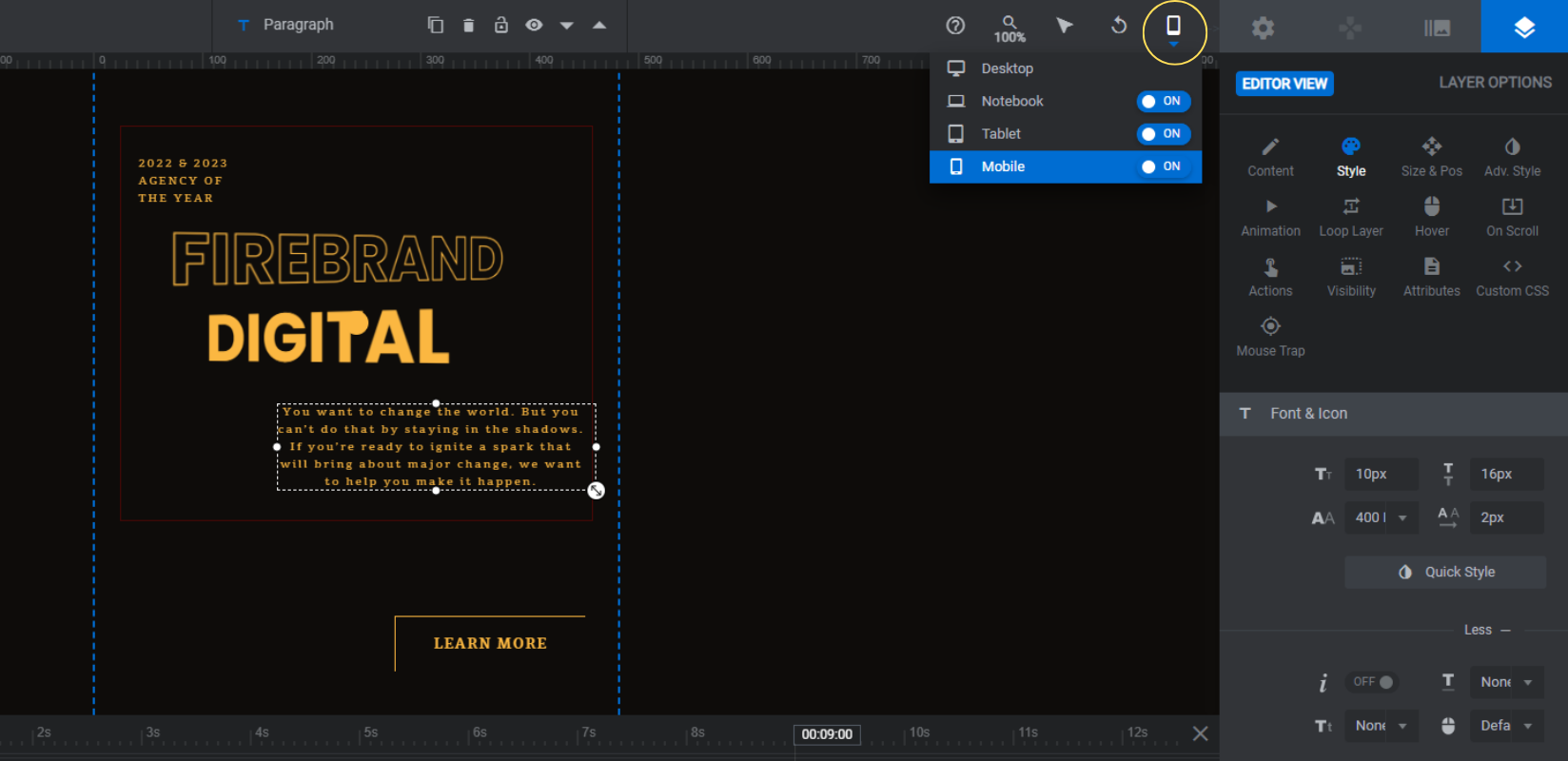Click the LEARN MORE button on canvas
The height and width of the screenshot is (761, 1568).
tap(490, 644)
